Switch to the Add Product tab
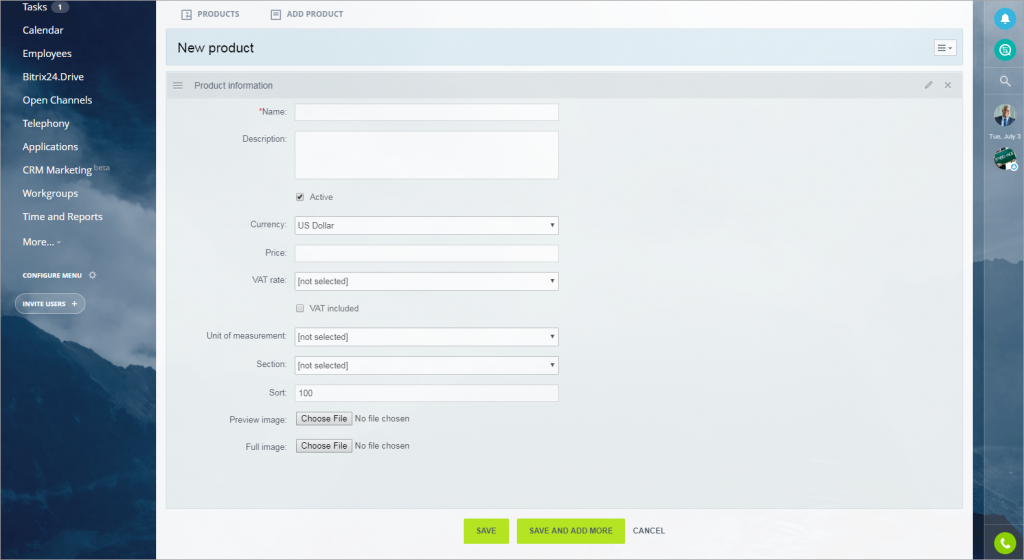The height and width of the screenshot is (560, 1024). pos(307,14)
